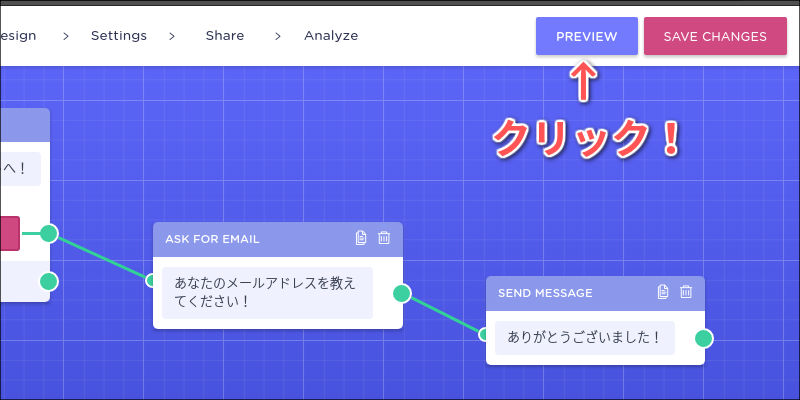This screenshot has height=400, width=800.
Task: Duplicate the SEND MESSAGE block
Action: (663, 292)
